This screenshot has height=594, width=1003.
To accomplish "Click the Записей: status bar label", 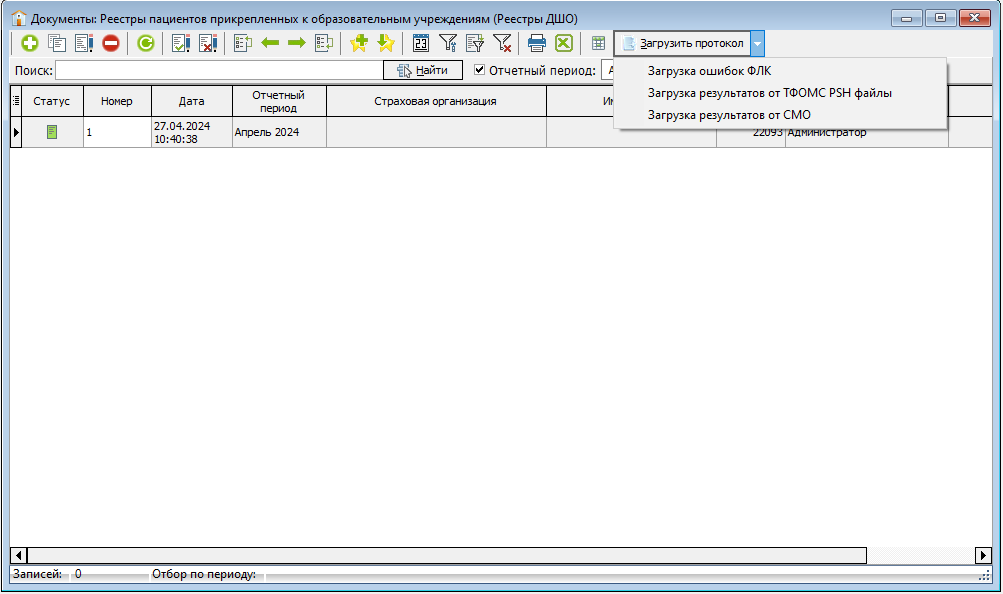I will (37, 574).
